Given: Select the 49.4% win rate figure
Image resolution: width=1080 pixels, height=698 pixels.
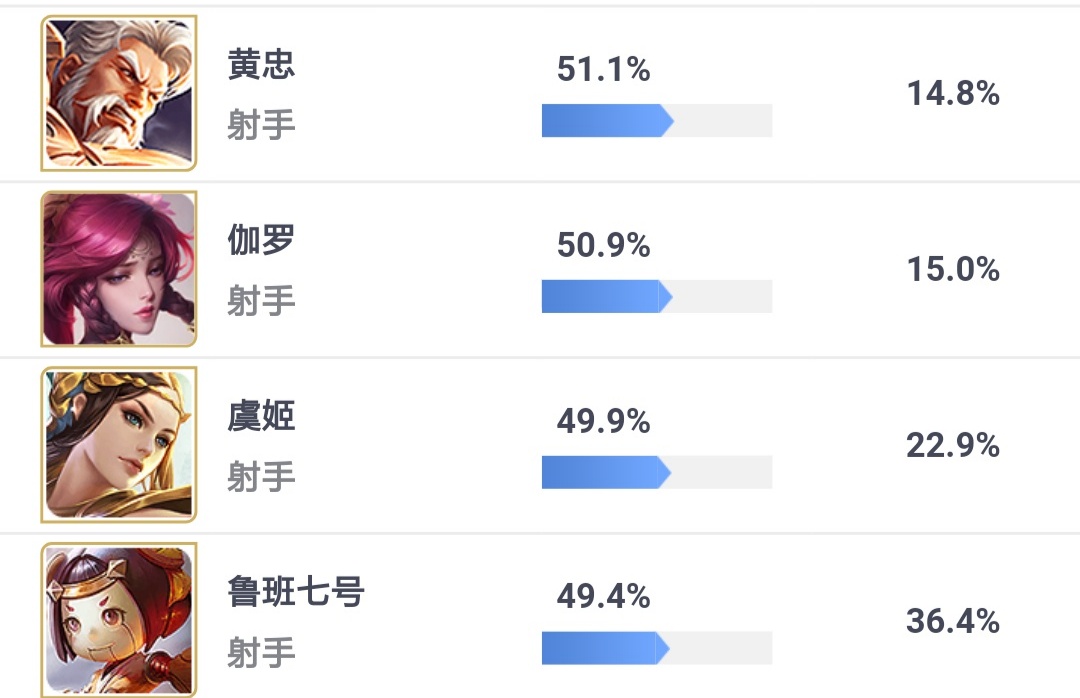Looking at the screenshot, I should pyautogui.click(x=603, y=598).
